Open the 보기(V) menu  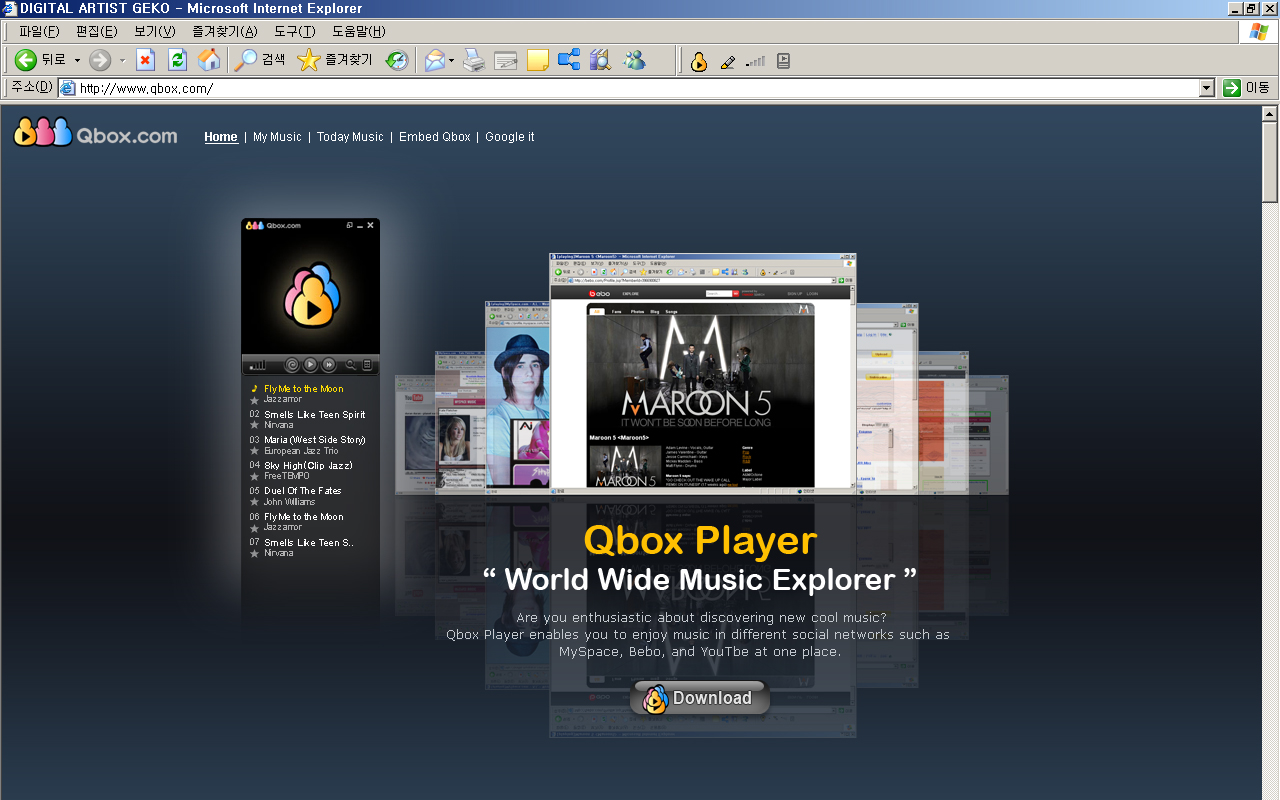pyautogui.click(x=155, y=31)
